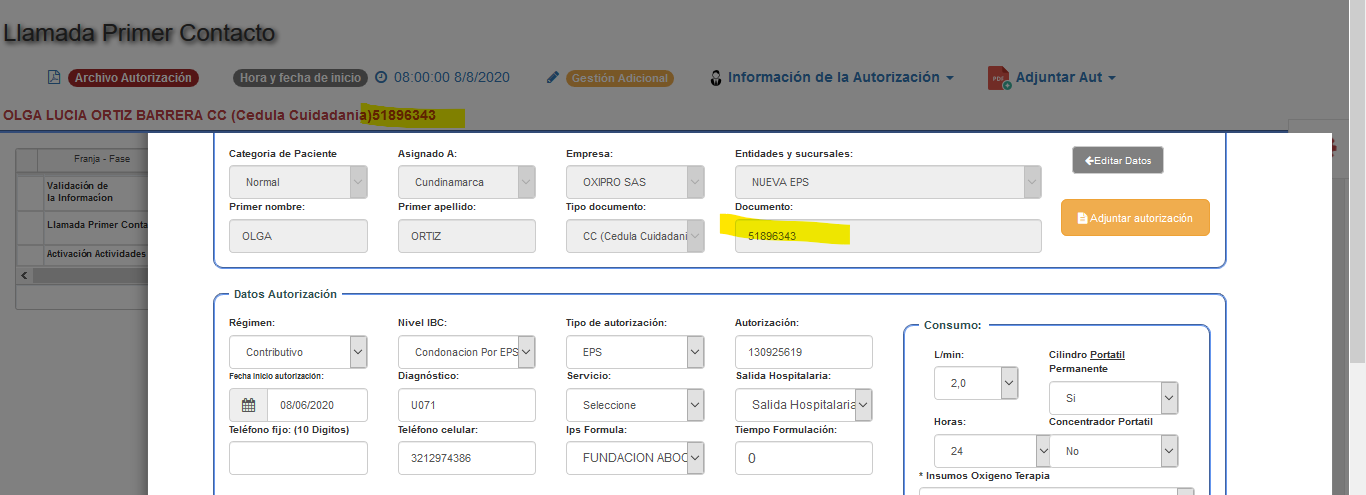Click Primer apellido field containing ORTIZ
Screen dimensions: 1366x495
tap(467, 236)
